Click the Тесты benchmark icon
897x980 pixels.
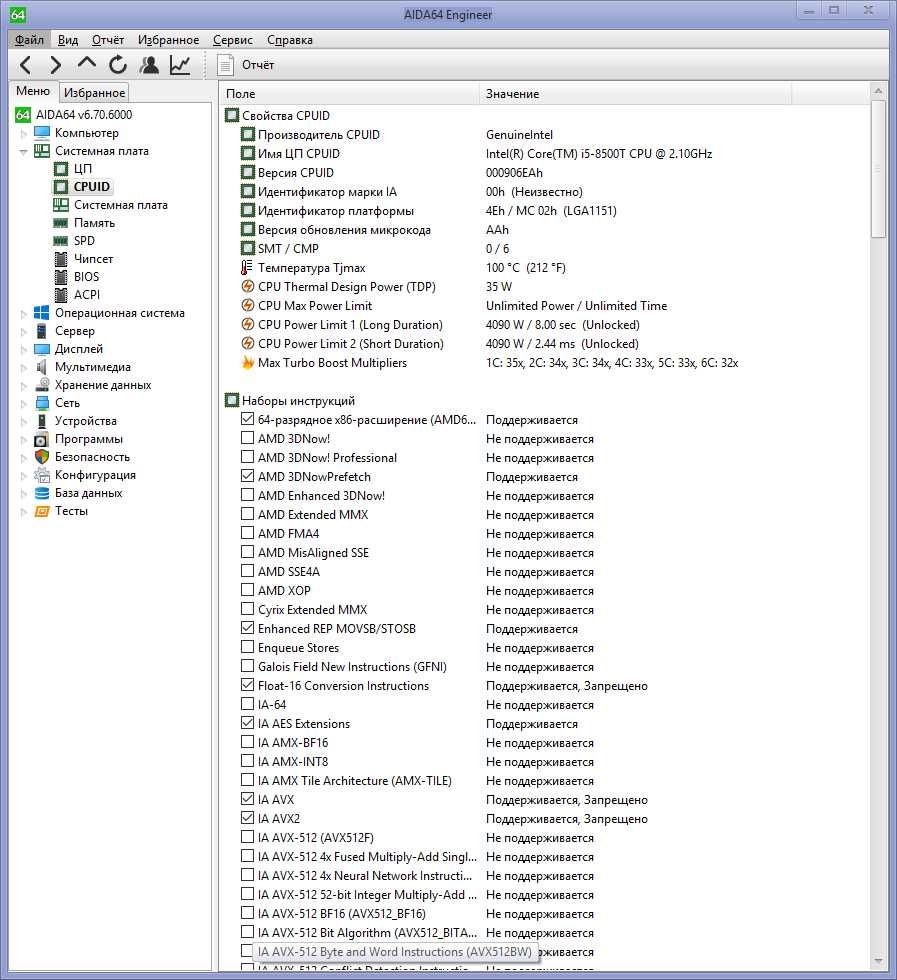[x=42, y=511]
